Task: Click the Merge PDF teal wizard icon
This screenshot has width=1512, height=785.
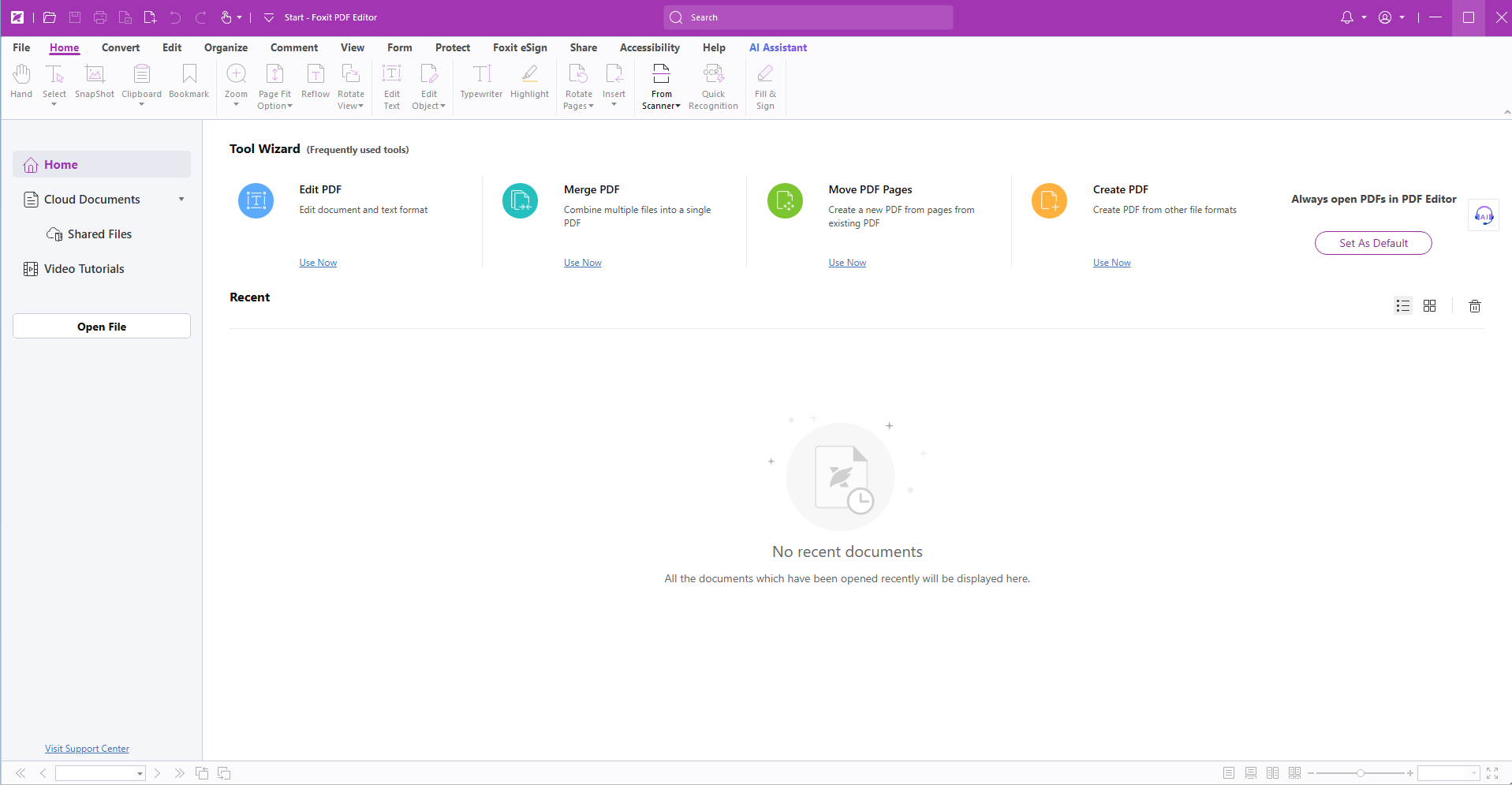Action: tap(521, 201)
